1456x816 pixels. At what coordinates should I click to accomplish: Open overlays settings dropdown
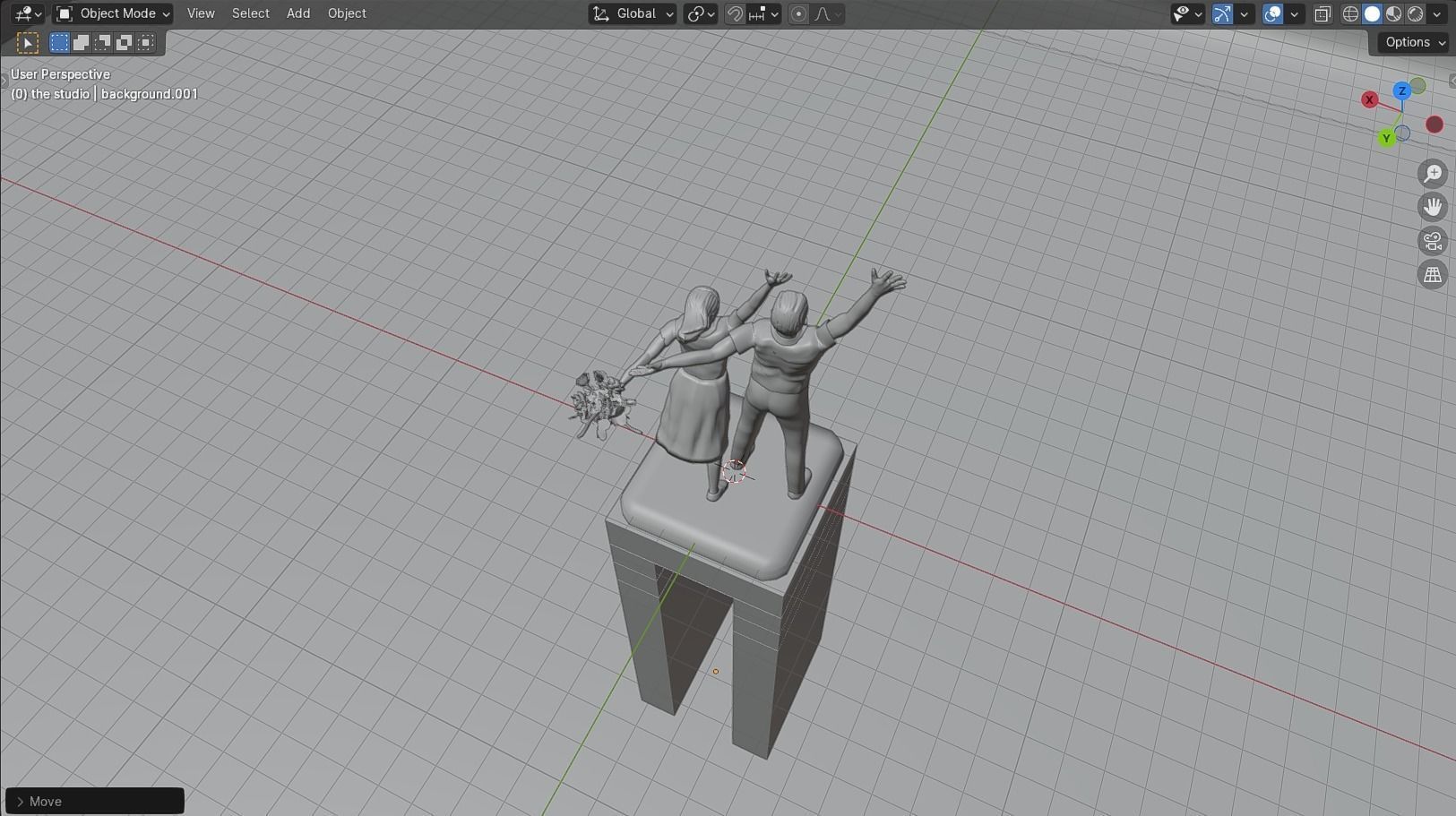coord(1294,13)
